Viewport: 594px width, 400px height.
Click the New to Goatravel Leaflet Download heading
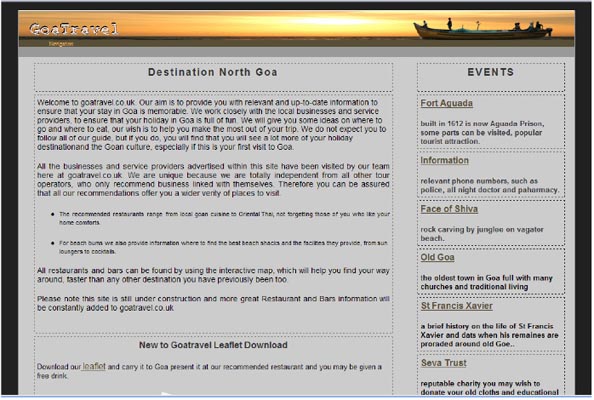click(x=213, y=345)
